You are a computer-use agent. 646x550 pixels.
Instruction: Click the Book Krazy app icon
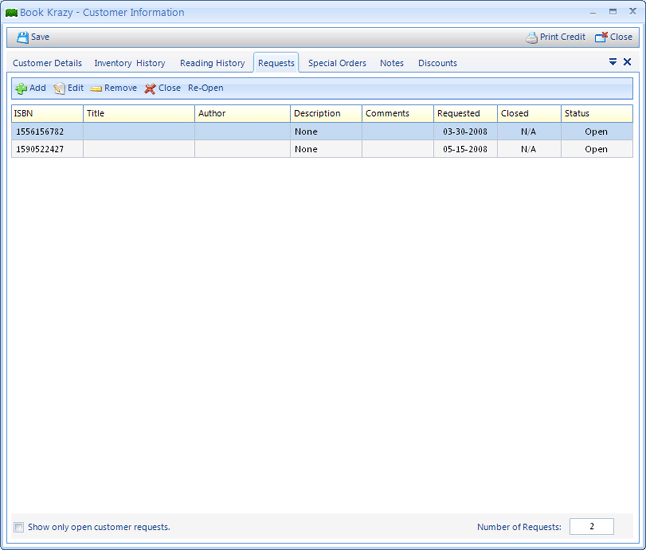pyautogui.click(x=11, y=13)
